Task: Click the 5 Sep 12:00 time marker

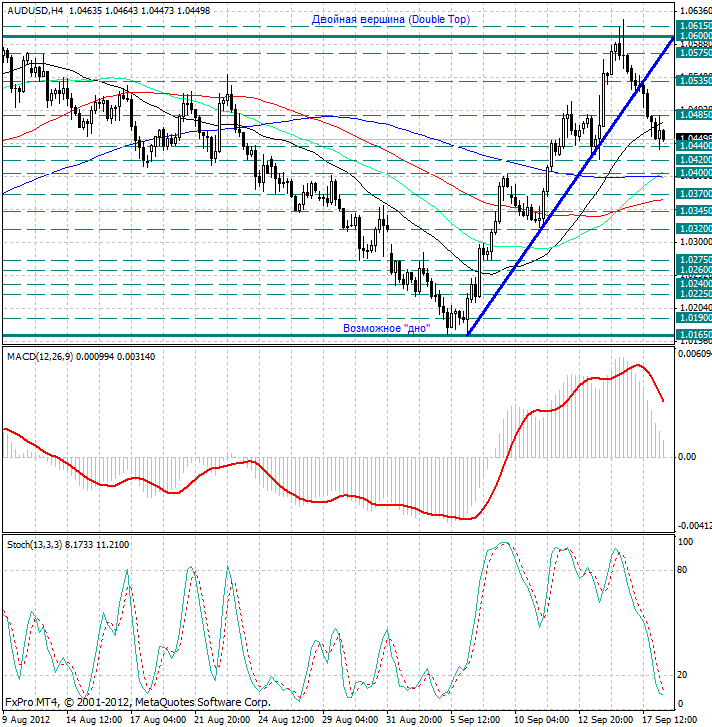Action: point(475,720)
